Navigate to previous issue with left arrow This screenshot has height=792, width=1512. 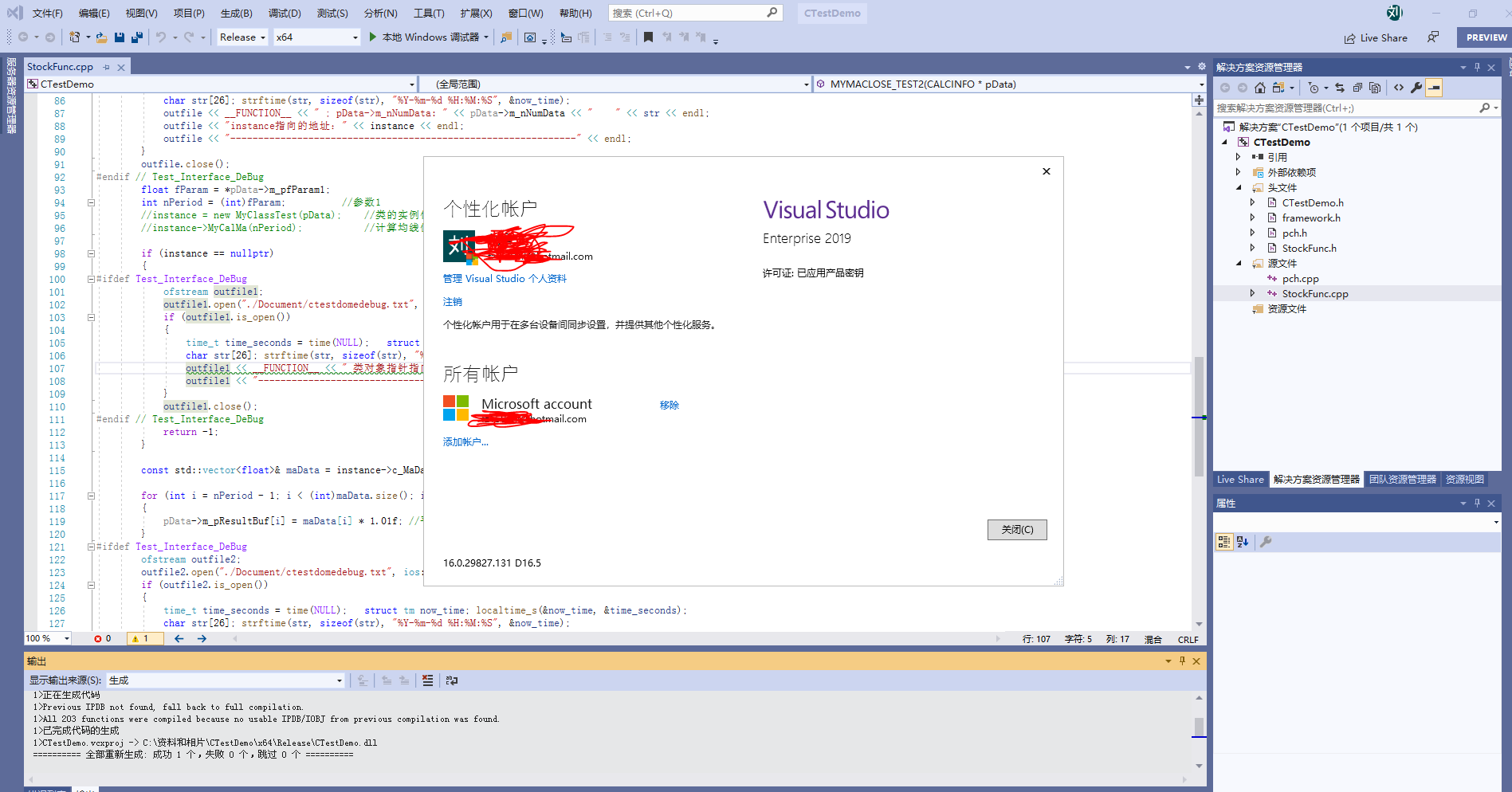pos(179,639)
